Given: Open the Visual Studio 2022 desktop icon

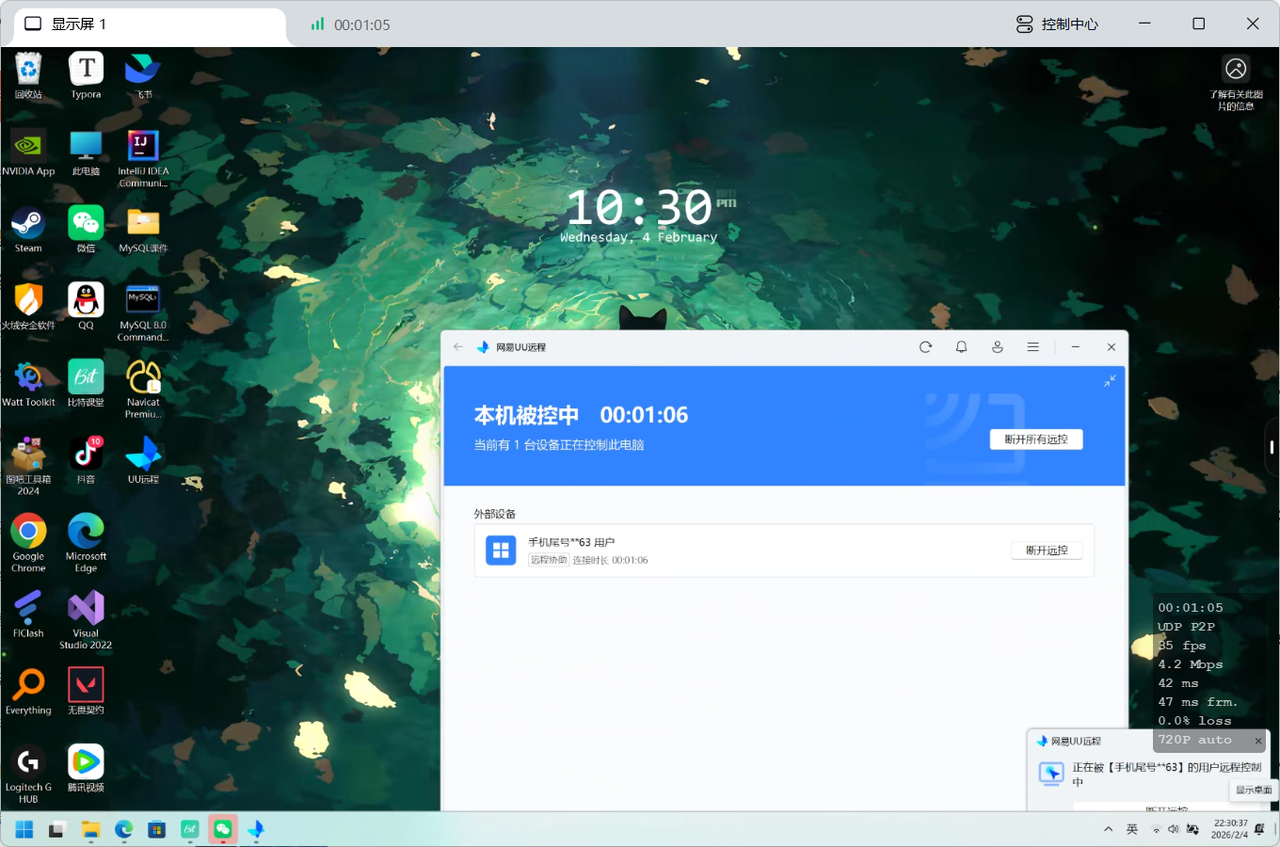Looking at the screenshot, I should pyautogui.click(x=86, y=620).
